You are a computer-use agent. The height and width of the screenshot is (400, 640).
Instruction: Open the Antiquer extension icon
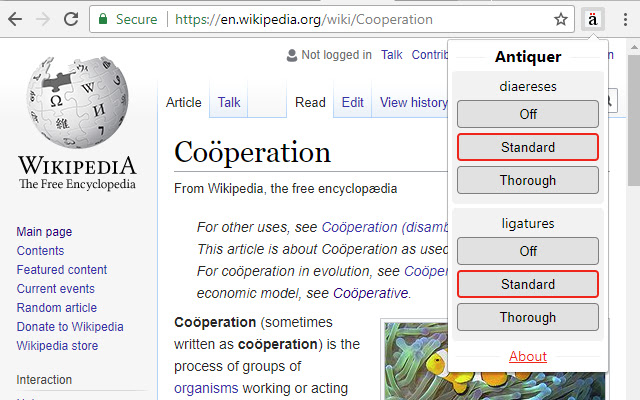pos(593,19)
